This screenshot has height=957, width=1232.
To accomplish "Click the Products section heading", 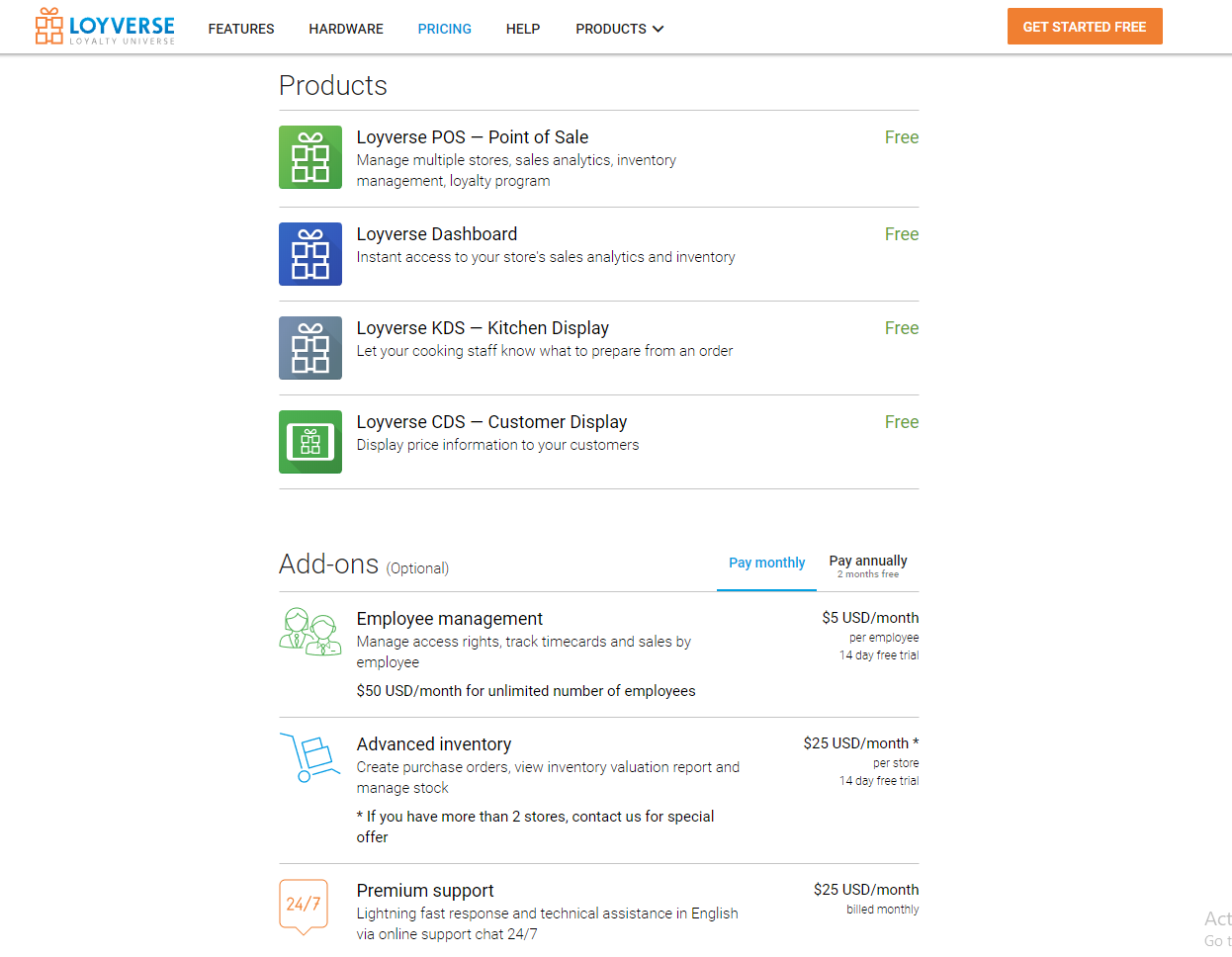I will pyautogui.click(x=333, y=86).
